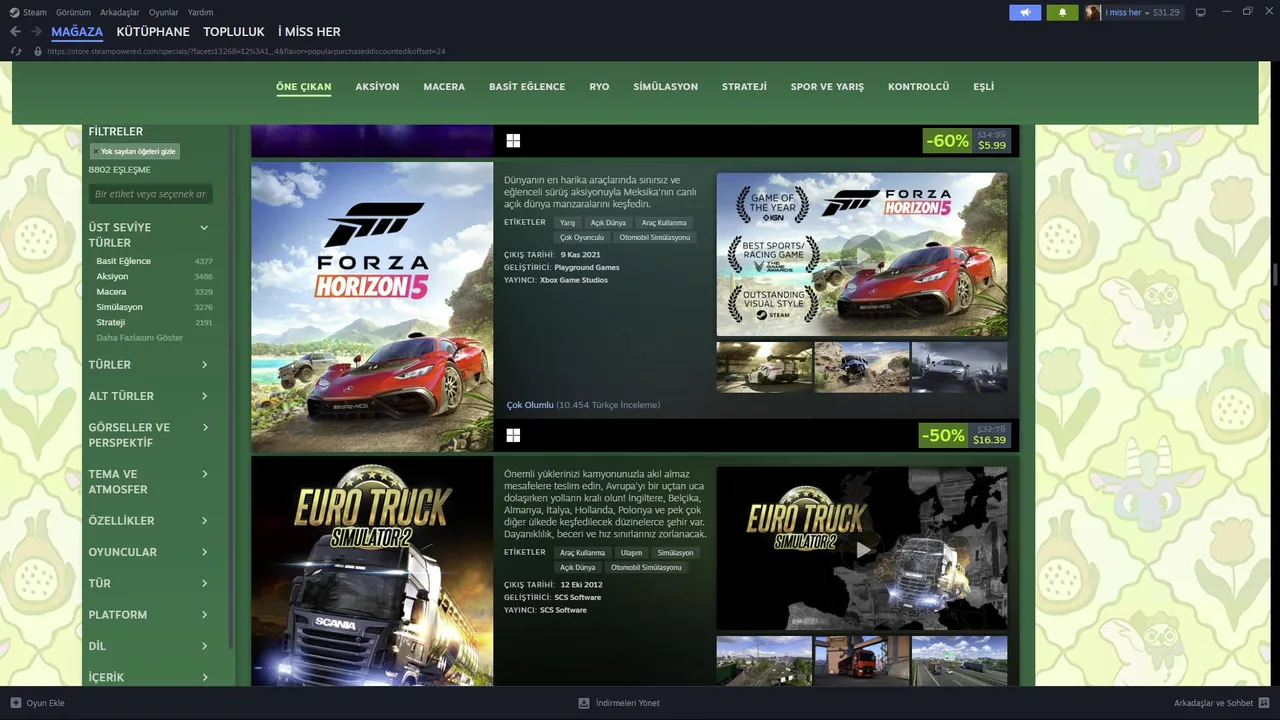Reload the store page with refresh icon
The image size is (1280, 720).
(x=16, y=51)
